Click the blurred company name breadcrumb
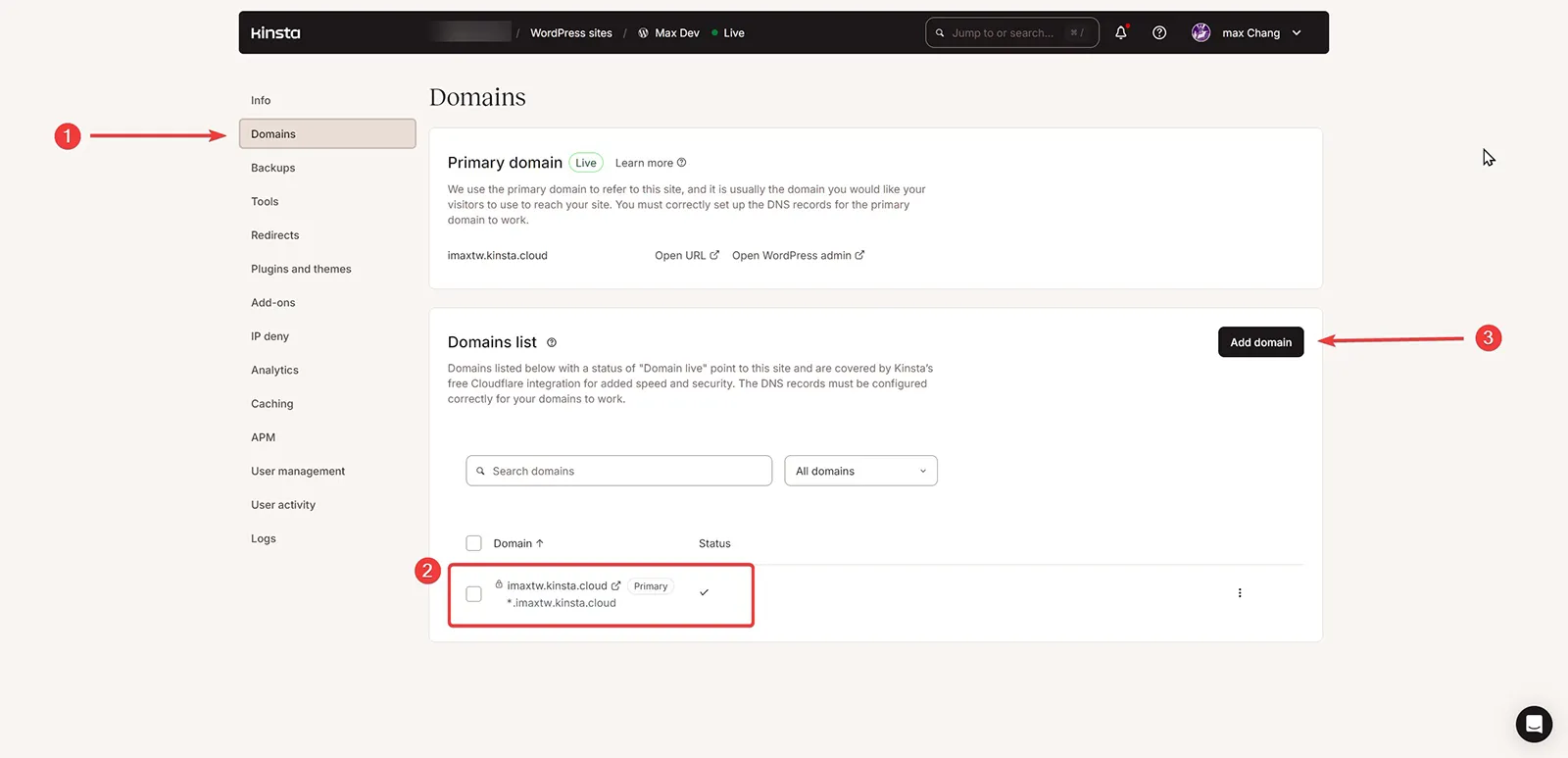The height and width of the screenshot is (758, 1568). click(x=470, y=32)
